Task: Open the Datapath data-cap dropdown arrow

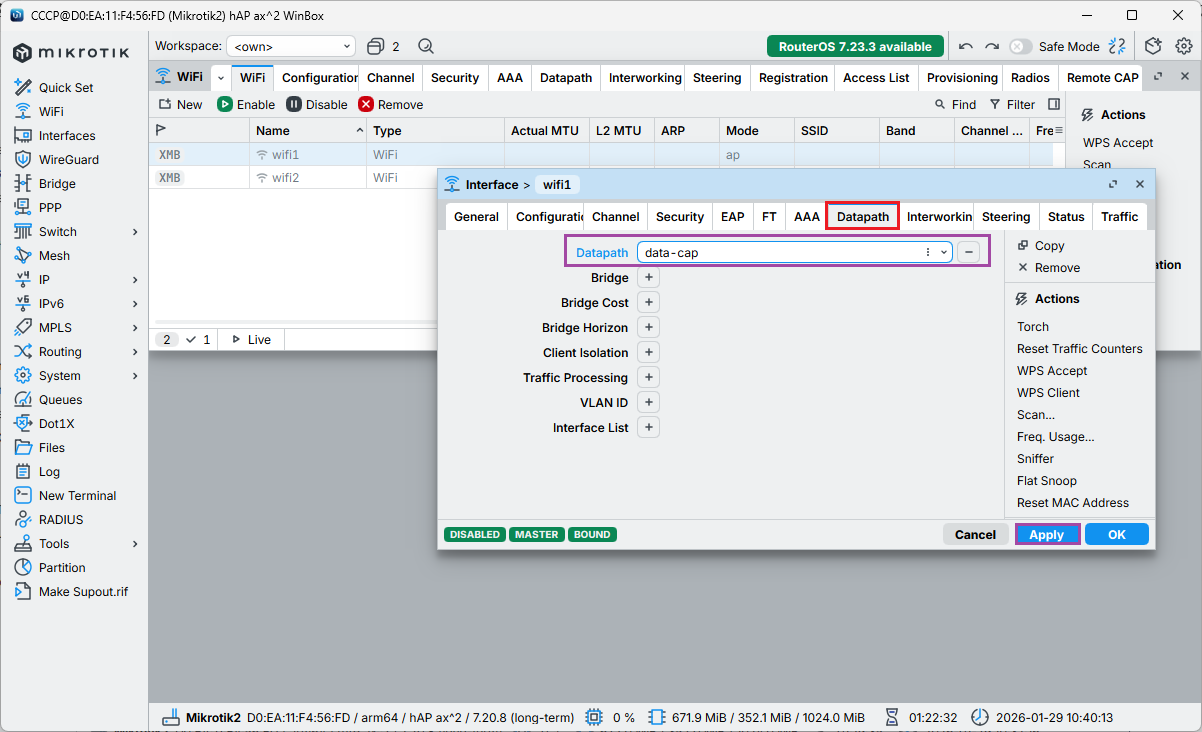Action: (944, 253)
